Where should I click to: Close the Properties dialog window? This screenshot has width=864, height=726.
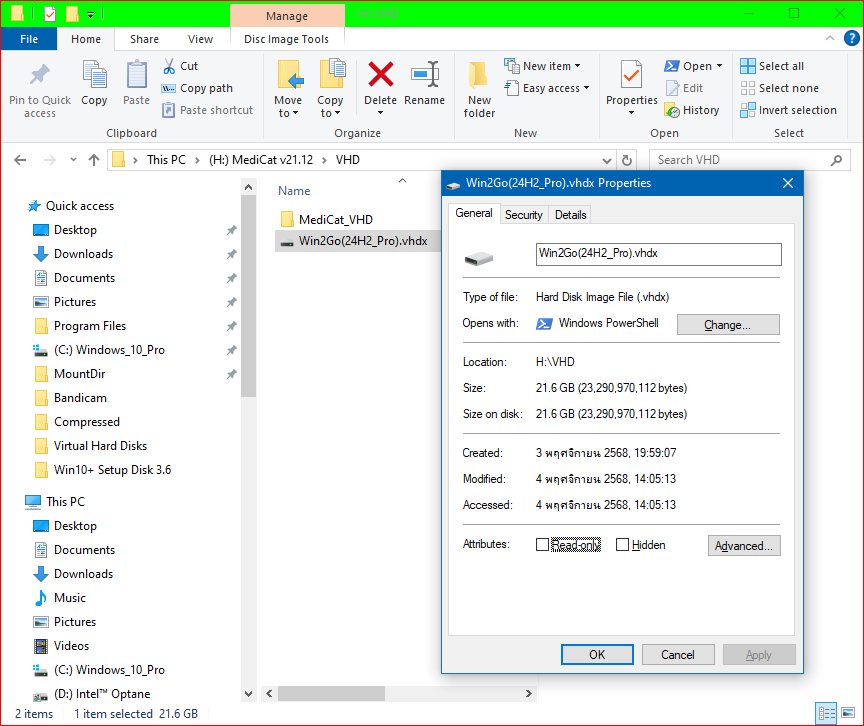coord(788,183)
